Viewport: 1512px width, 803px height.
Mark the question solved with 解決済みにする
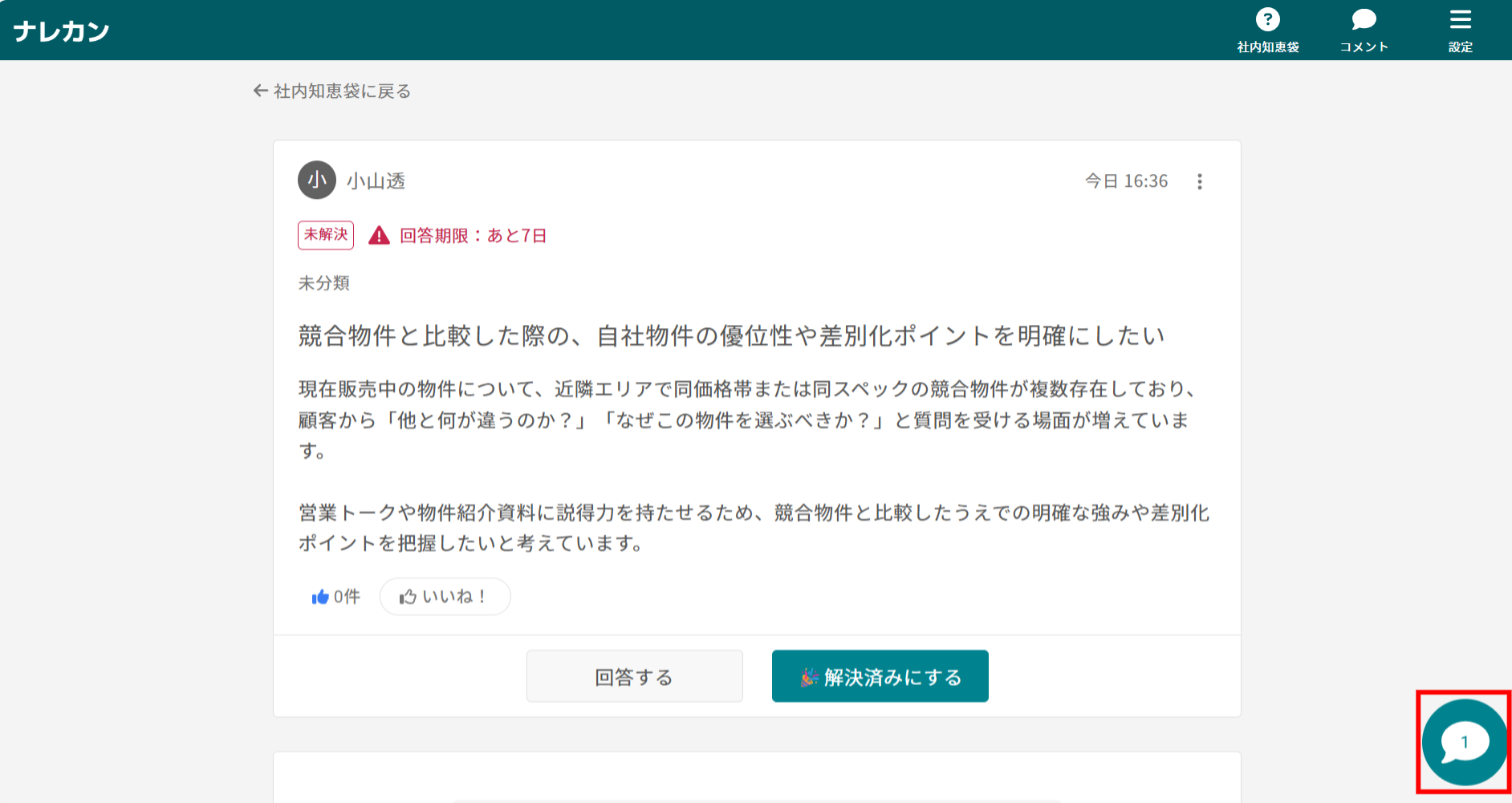880,676
